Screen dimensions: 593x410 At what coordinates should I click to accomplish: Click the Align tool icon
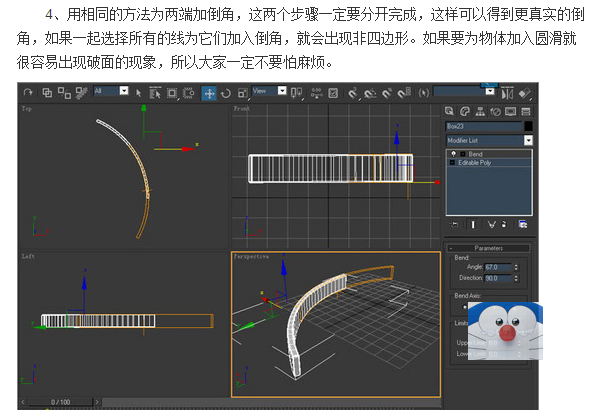pyautogui.click(x=525, y=93)
